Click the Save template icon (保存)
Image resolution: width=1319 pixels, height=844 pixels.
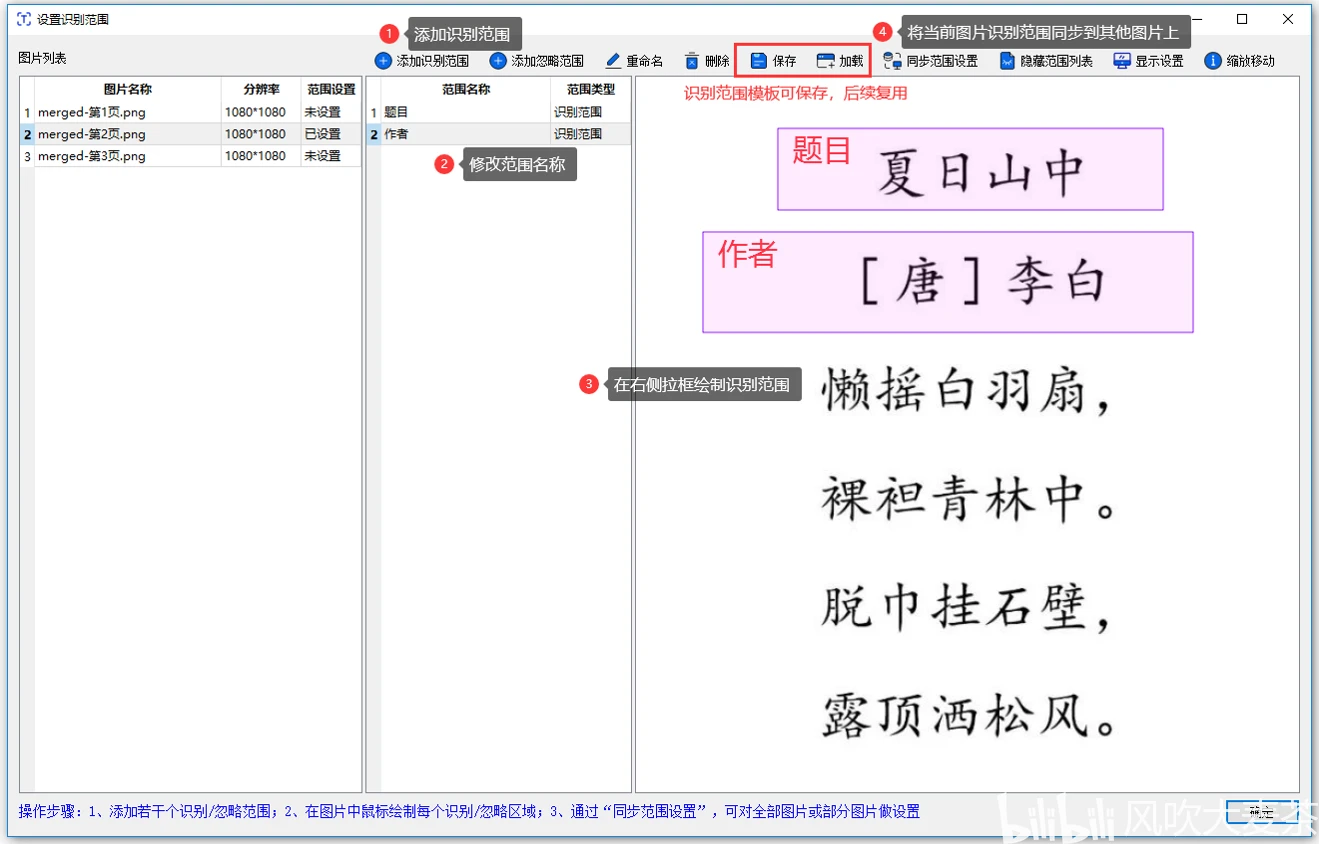[759, 61]
